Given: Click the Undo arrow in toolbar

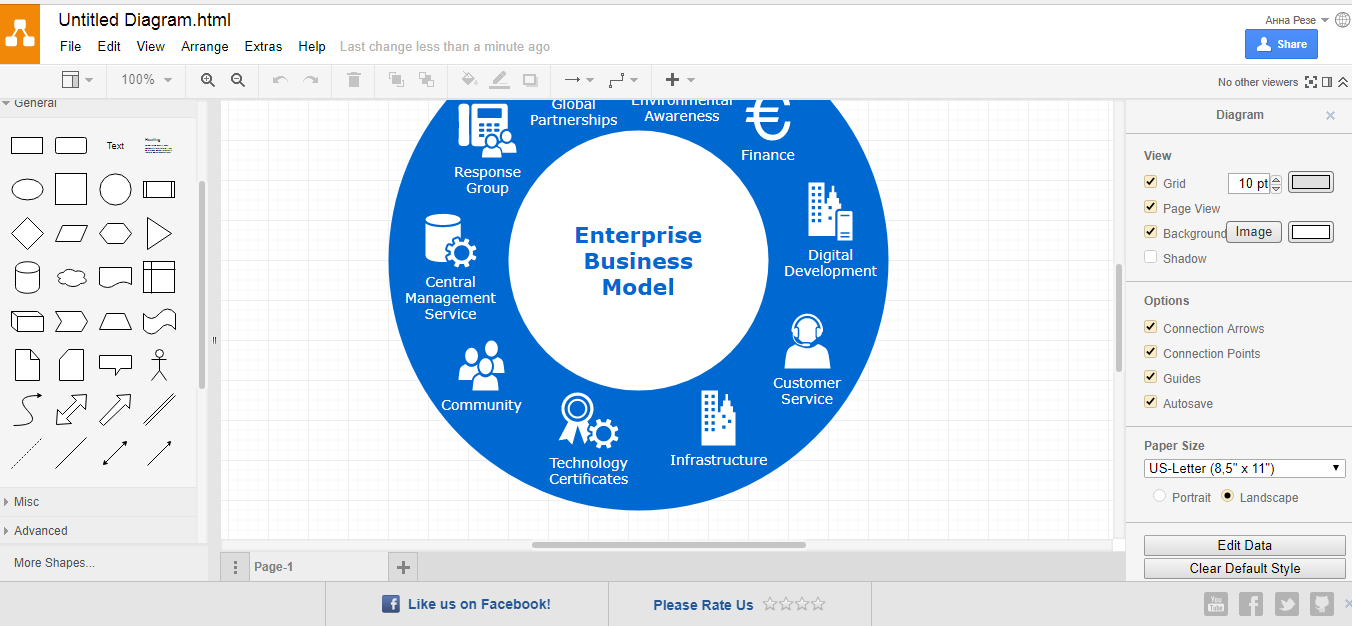Looking at the screenshot, I should tap(280, 80).
